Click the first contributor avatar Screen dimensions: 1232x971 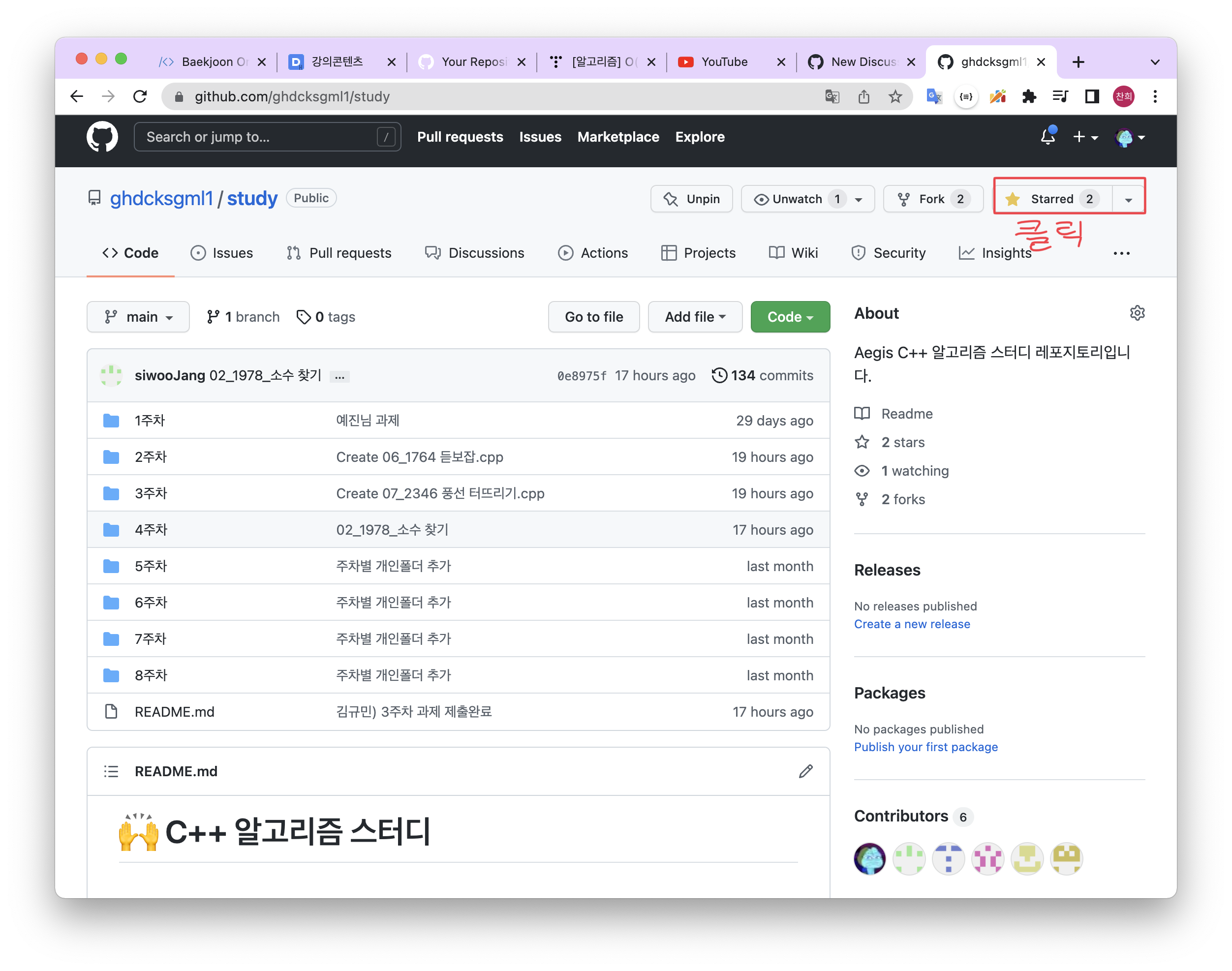(870, 858)
